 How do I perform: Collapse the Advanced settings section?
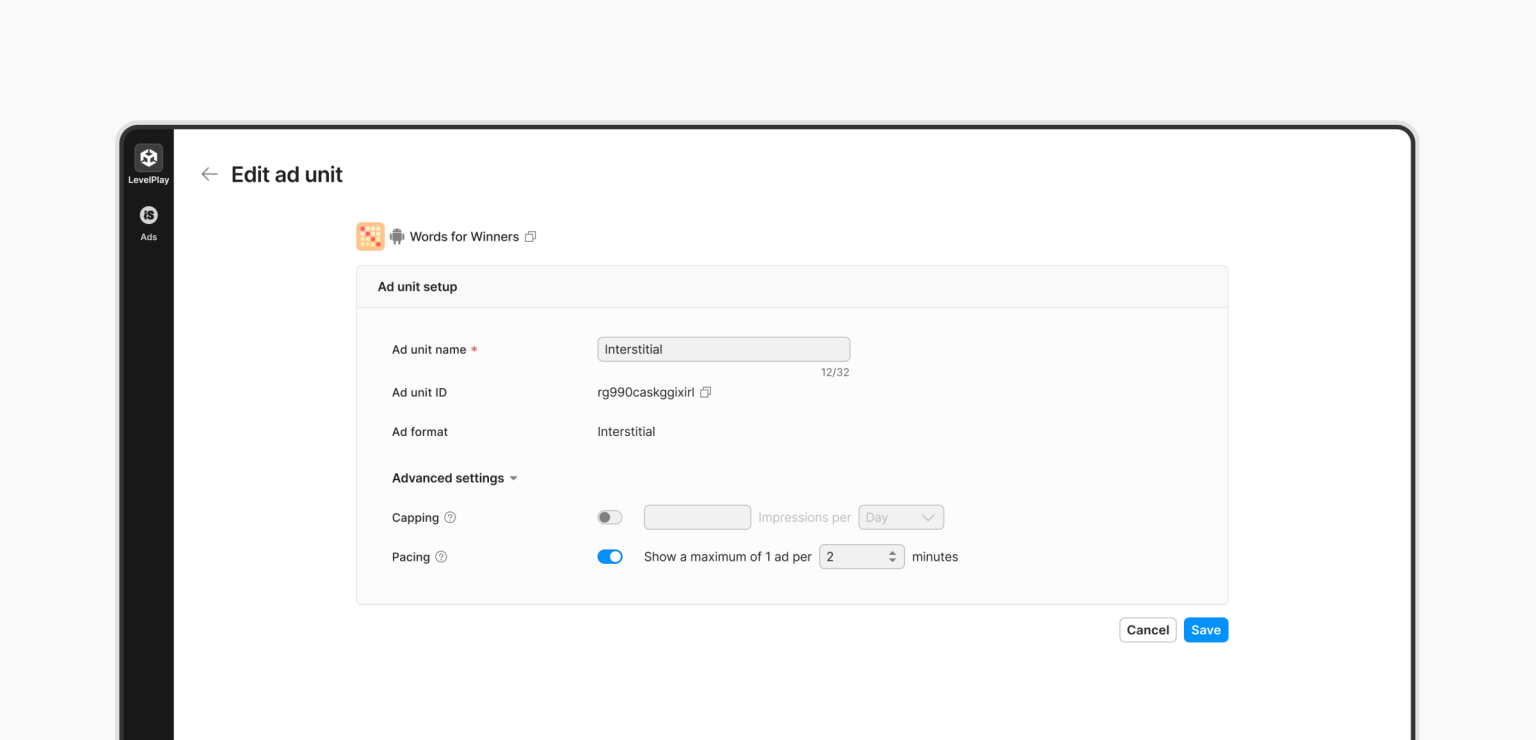[514, 478]
